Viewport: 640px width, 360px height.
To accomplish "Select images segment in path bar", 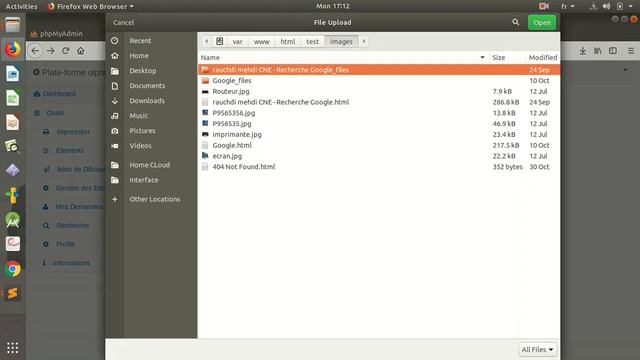I will tap(341, 42).
